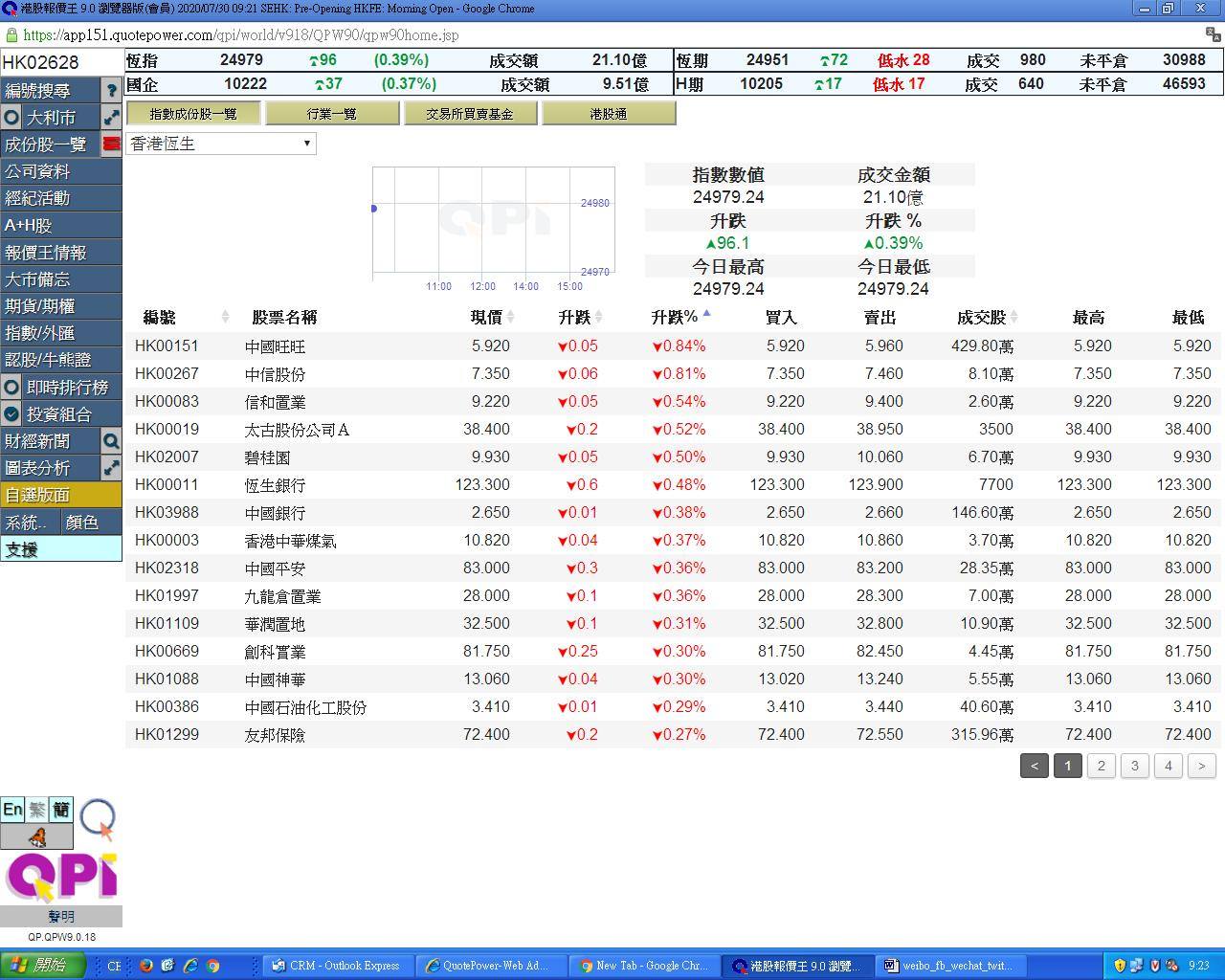Go to page 4 of the stock list

pyautogui.click(x=1169, y=766)
